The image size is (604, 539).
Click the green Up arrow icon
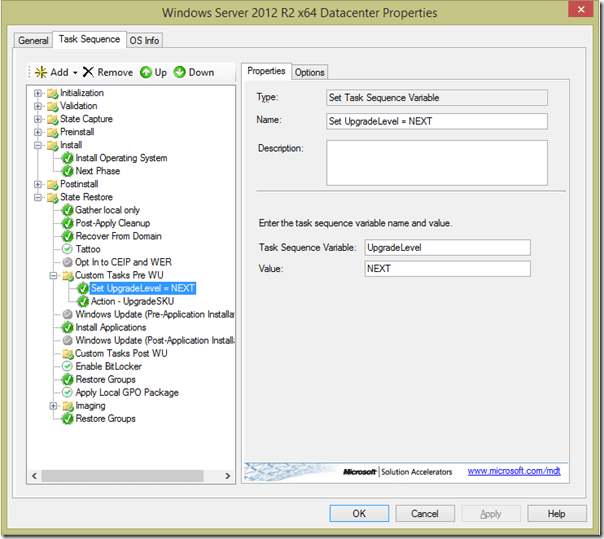coord(145,72)
